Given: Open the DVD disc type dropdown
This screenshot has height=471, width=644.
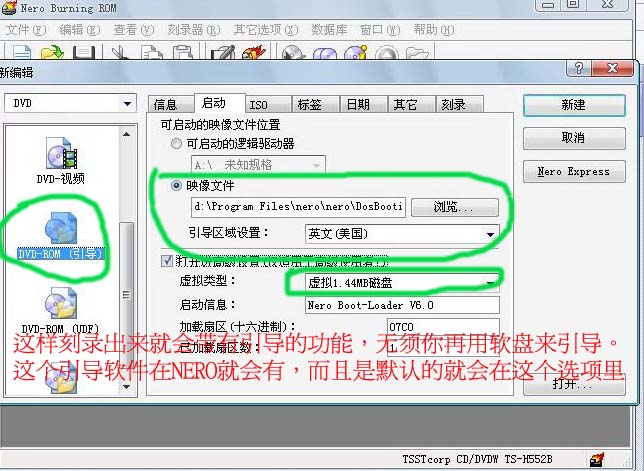Looking at the screenshot, I should point(70,103).
